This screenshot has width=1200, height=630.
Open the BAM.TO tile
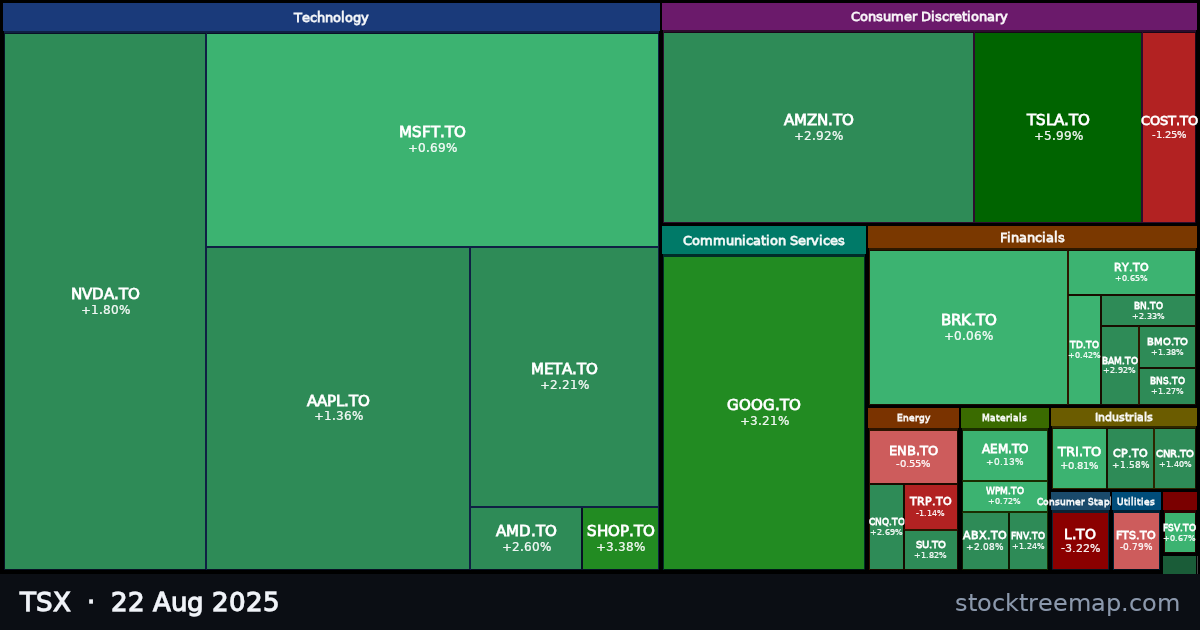click(1120, 365)
